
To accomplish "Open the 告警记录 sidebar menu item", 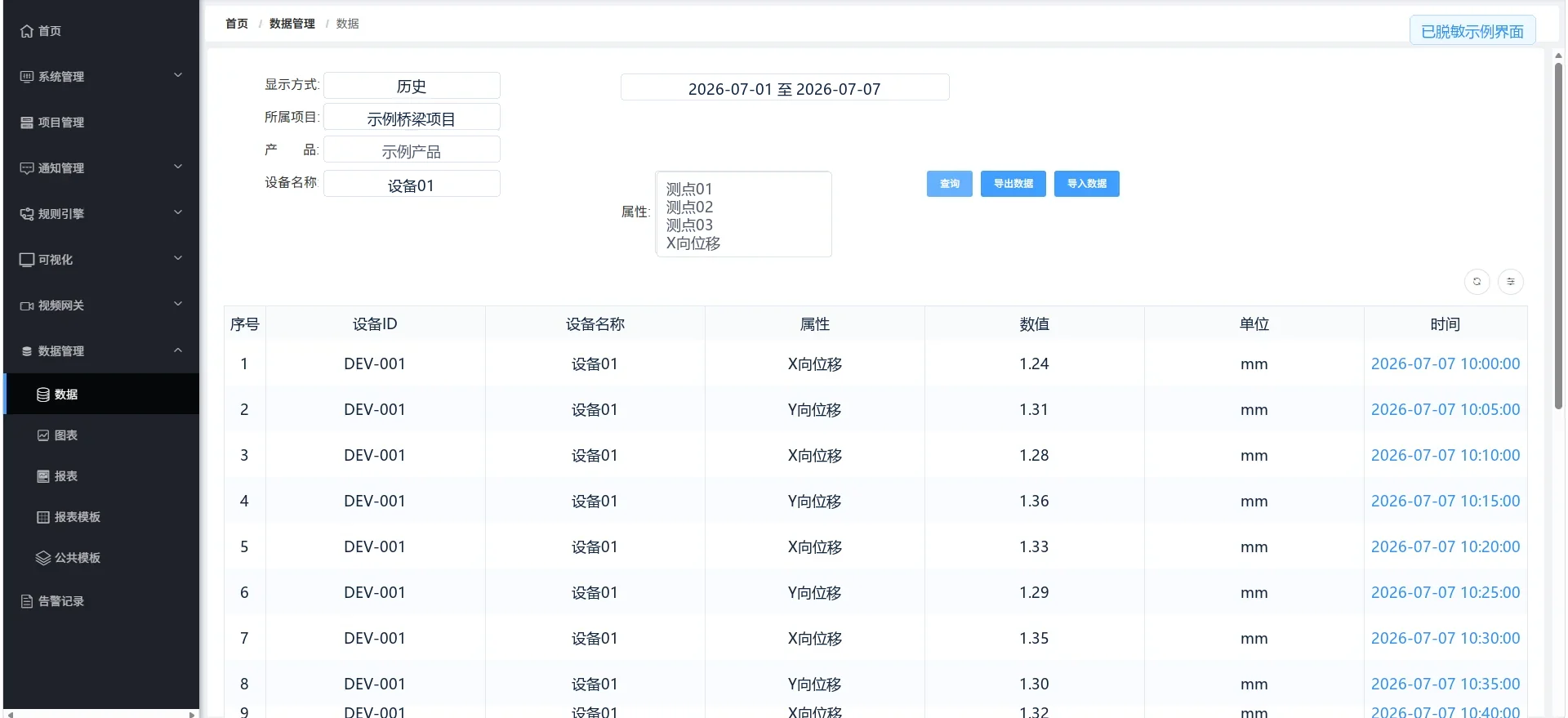I will (101, 601).
